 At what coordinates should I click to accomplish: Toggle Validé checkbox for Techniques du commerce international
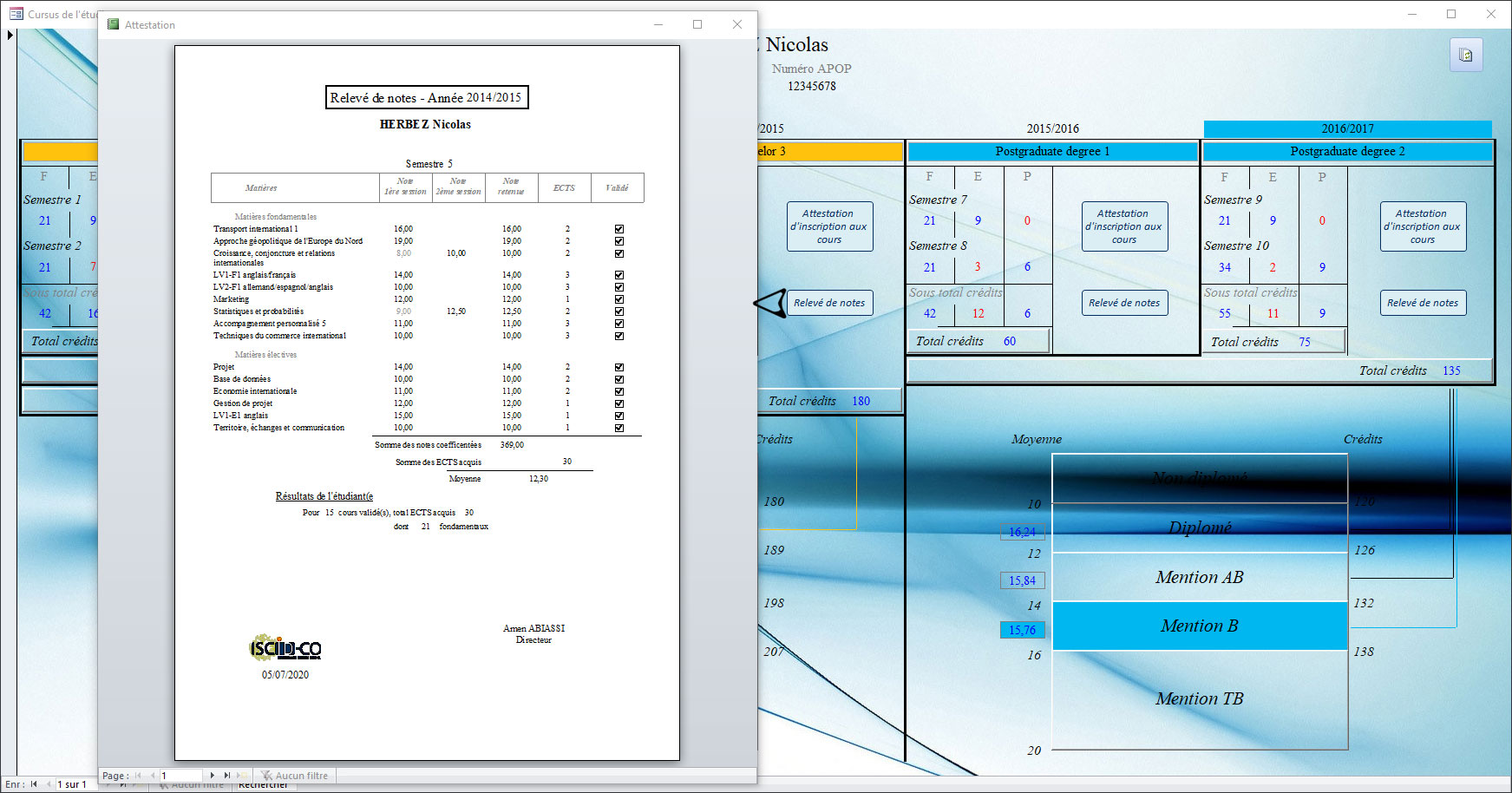pos(619,336)
